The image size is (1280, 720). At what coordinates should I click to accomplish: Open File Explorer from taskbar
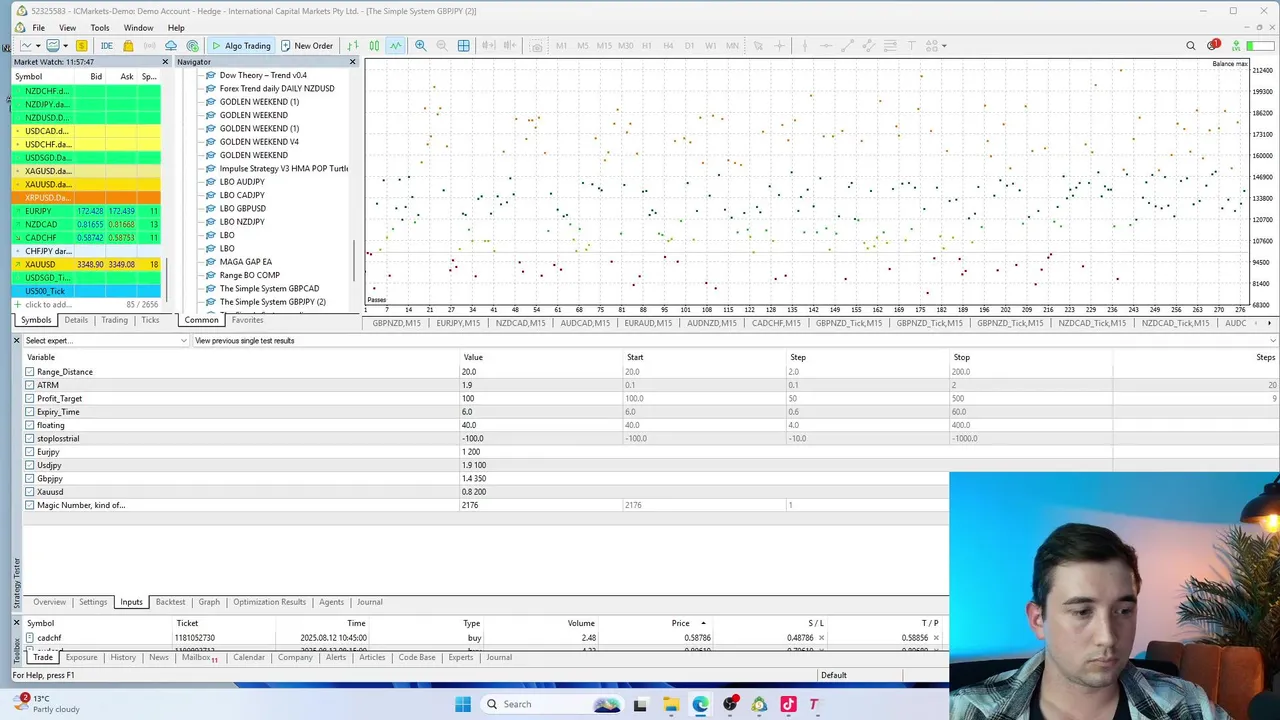tap(670, 704)
